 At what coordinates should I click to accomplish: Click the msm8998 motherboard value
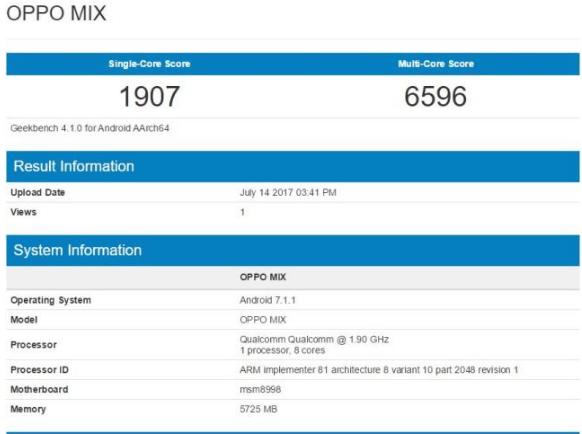(x=260, y=389)
